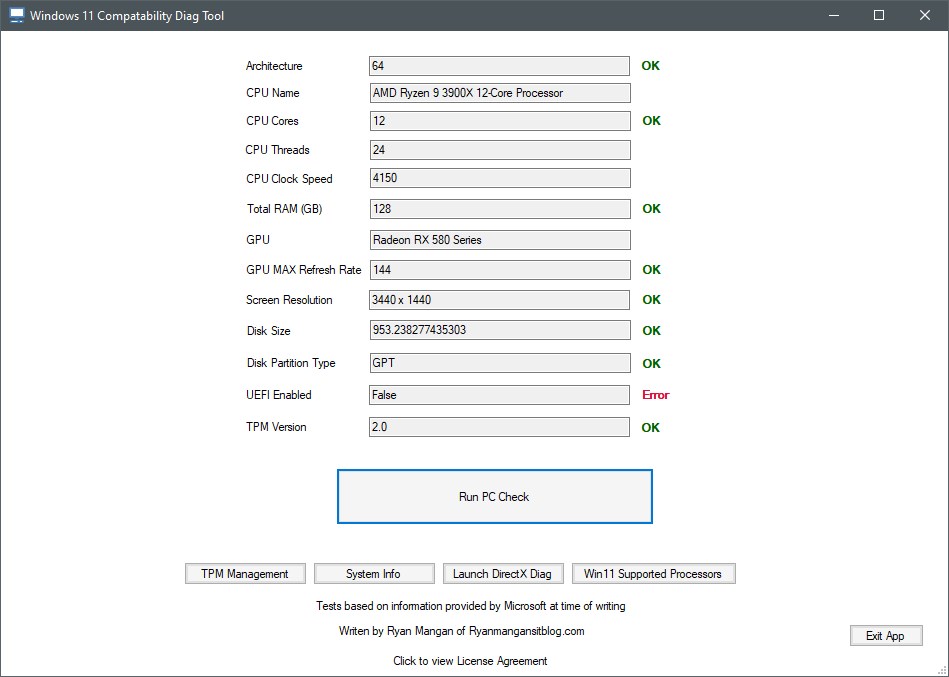Open TPM Management
Screen dimensions: 949x677
coord(245,573)
